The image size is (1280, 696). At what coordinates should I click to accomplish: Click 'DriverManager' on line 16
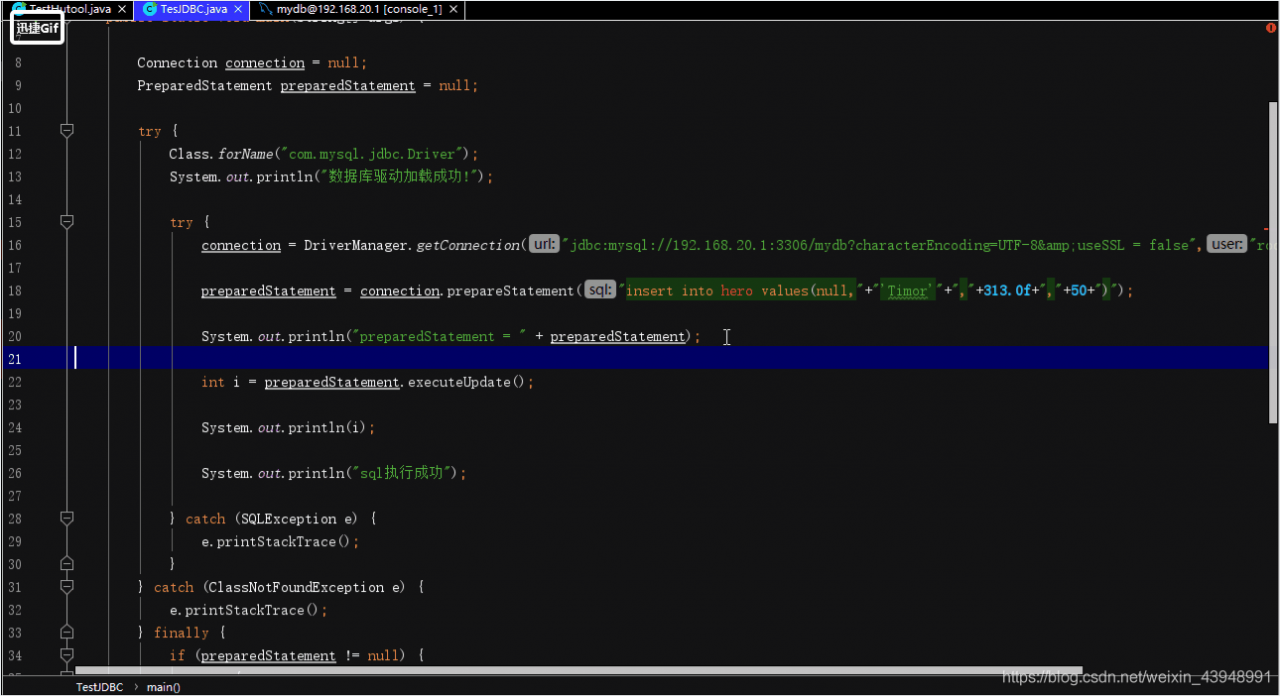pos(356,245)
